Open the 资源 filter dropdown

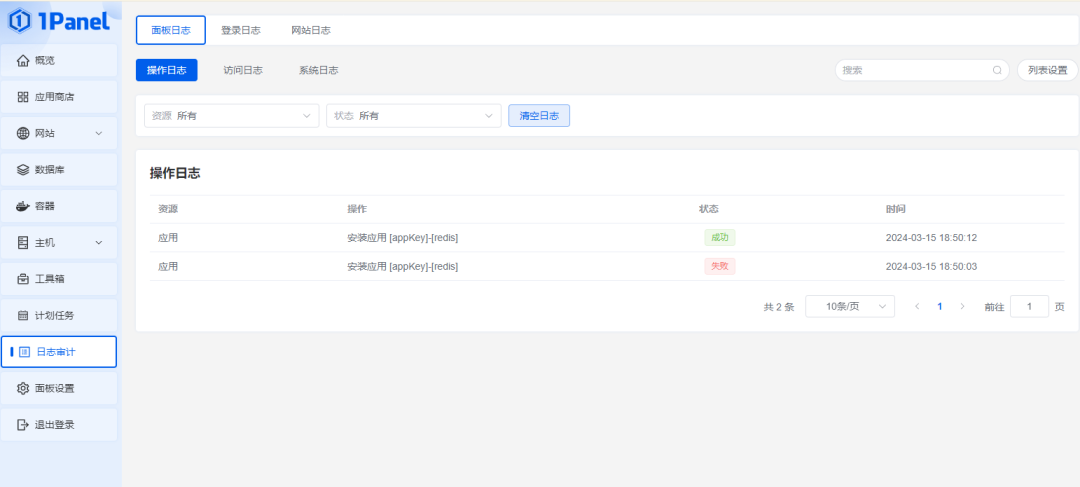coord(231,116)
